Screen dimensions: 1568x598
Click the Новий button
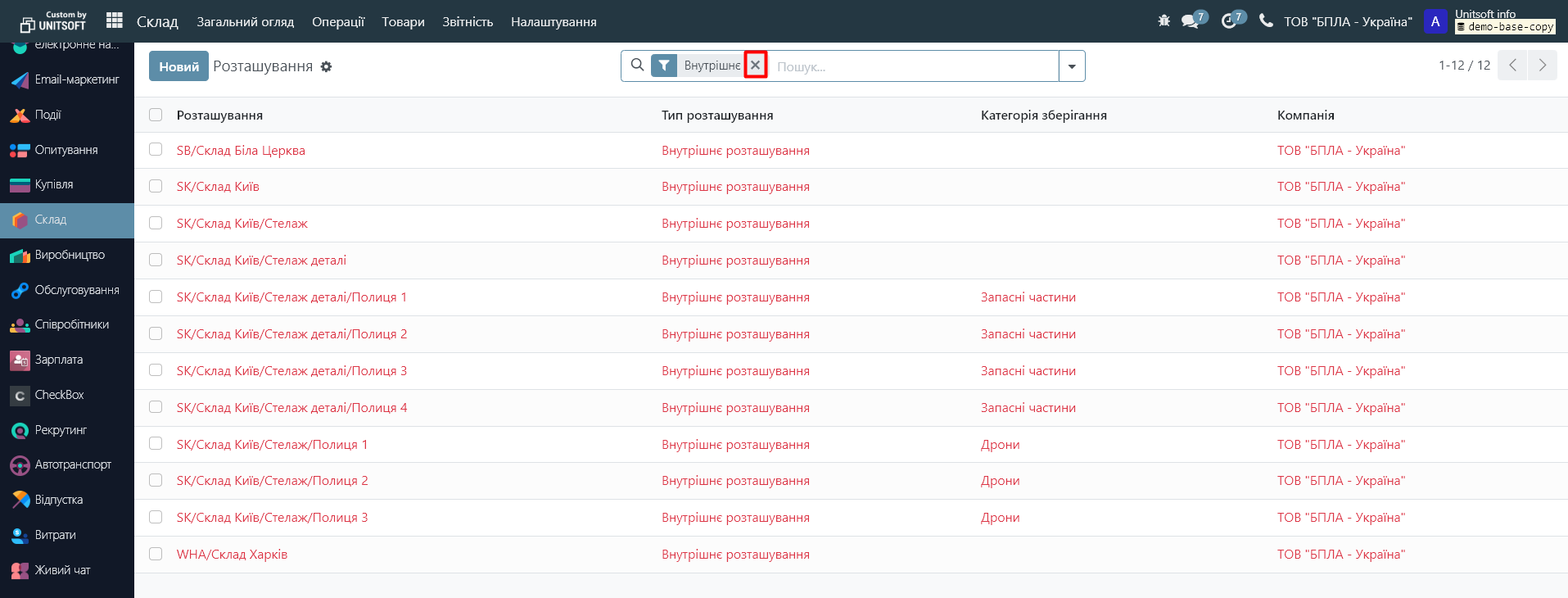tap(178, 66)
